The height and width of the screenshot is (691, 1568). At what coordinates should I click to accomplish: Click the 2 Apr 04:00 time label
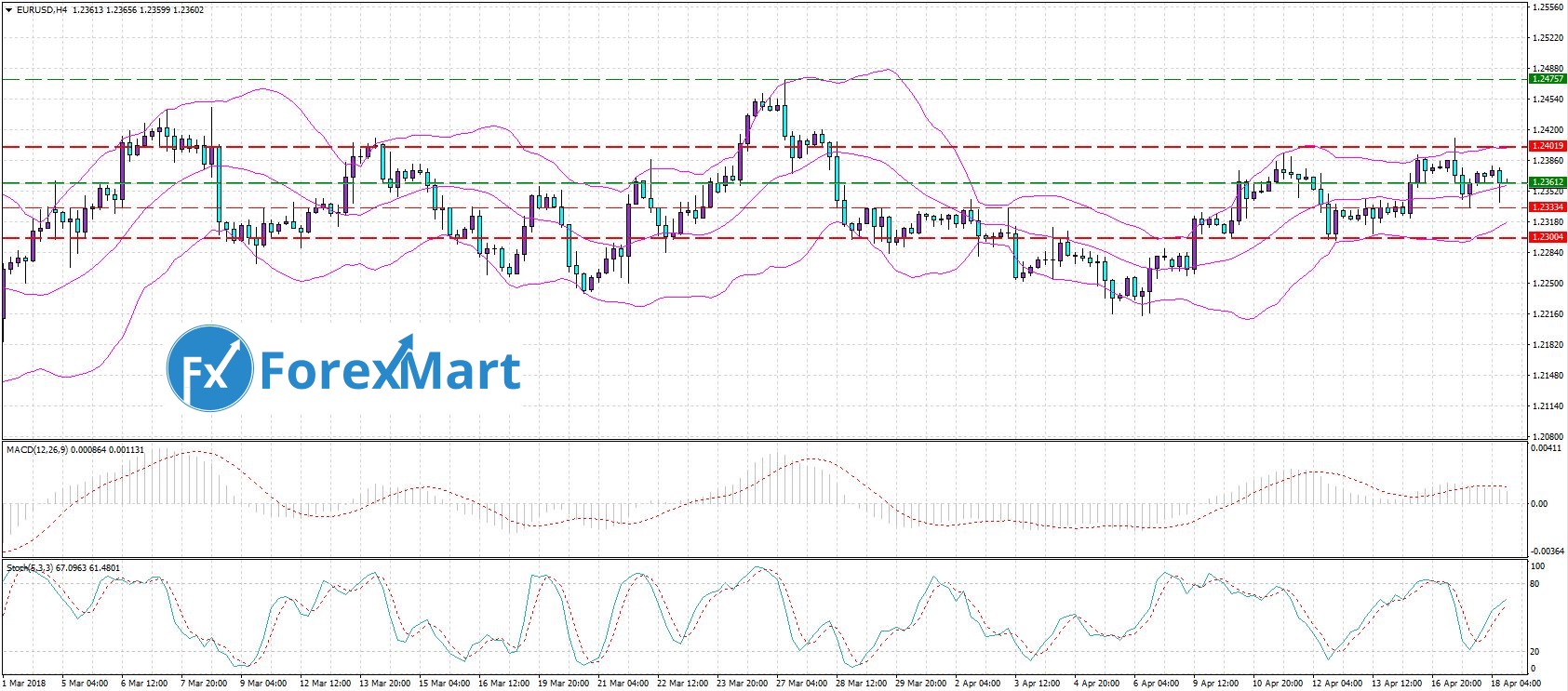pos(977,684)
